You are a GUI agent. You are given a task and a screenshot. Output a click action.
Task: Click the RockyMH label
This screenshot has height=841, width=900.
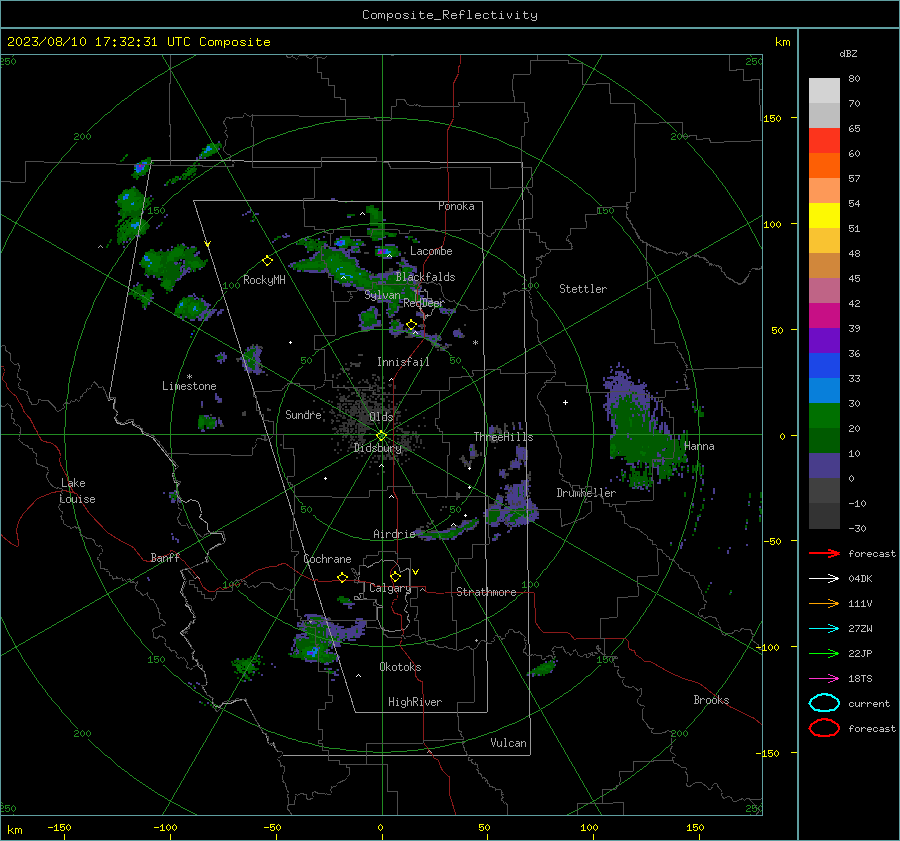click(x=264, y=280)
